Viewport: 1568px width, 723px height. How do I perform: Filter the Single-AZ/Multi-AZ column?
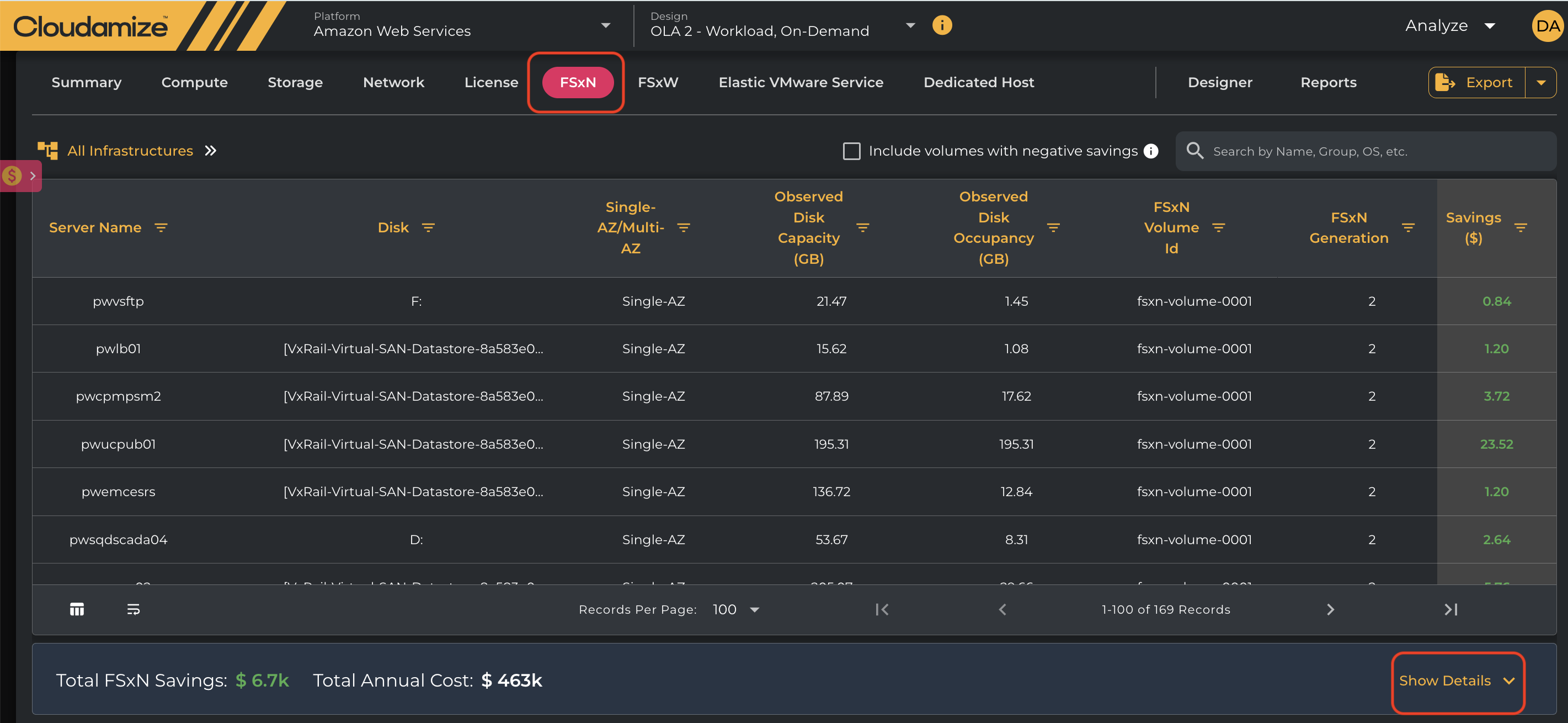point(684,227)
